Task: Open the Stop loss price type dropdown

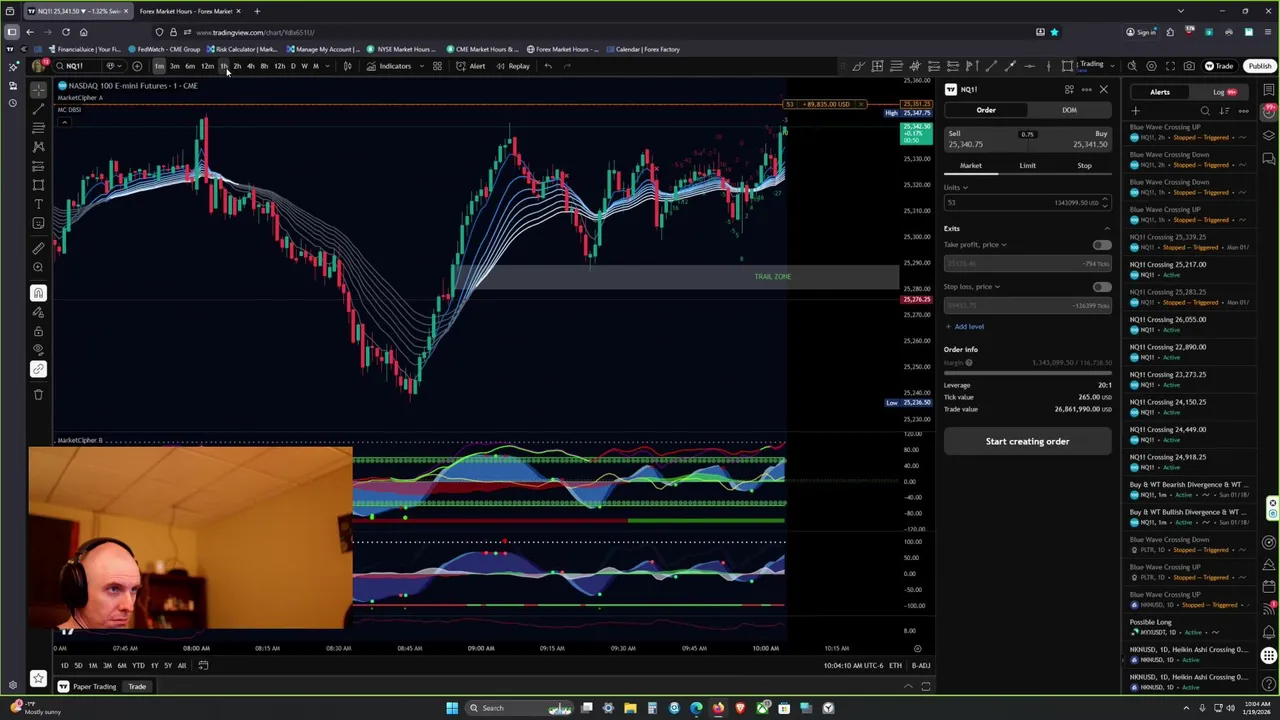Action: [x=972, y=287]
